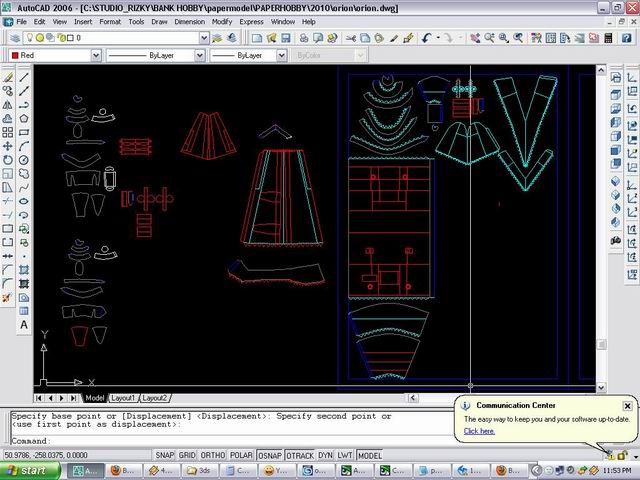The width and height of the screenshot is (640, 480).
Task: Open the Format menu
Action: (x=110, y=22)
